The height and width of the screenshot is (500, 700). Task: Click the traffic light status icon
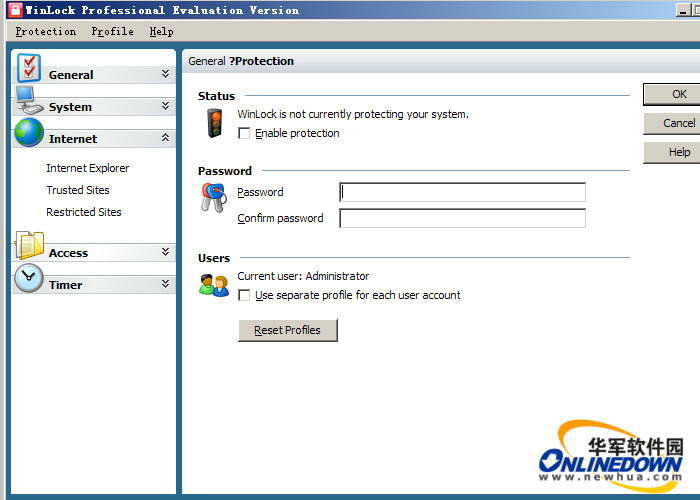click(x=215, y=123)
